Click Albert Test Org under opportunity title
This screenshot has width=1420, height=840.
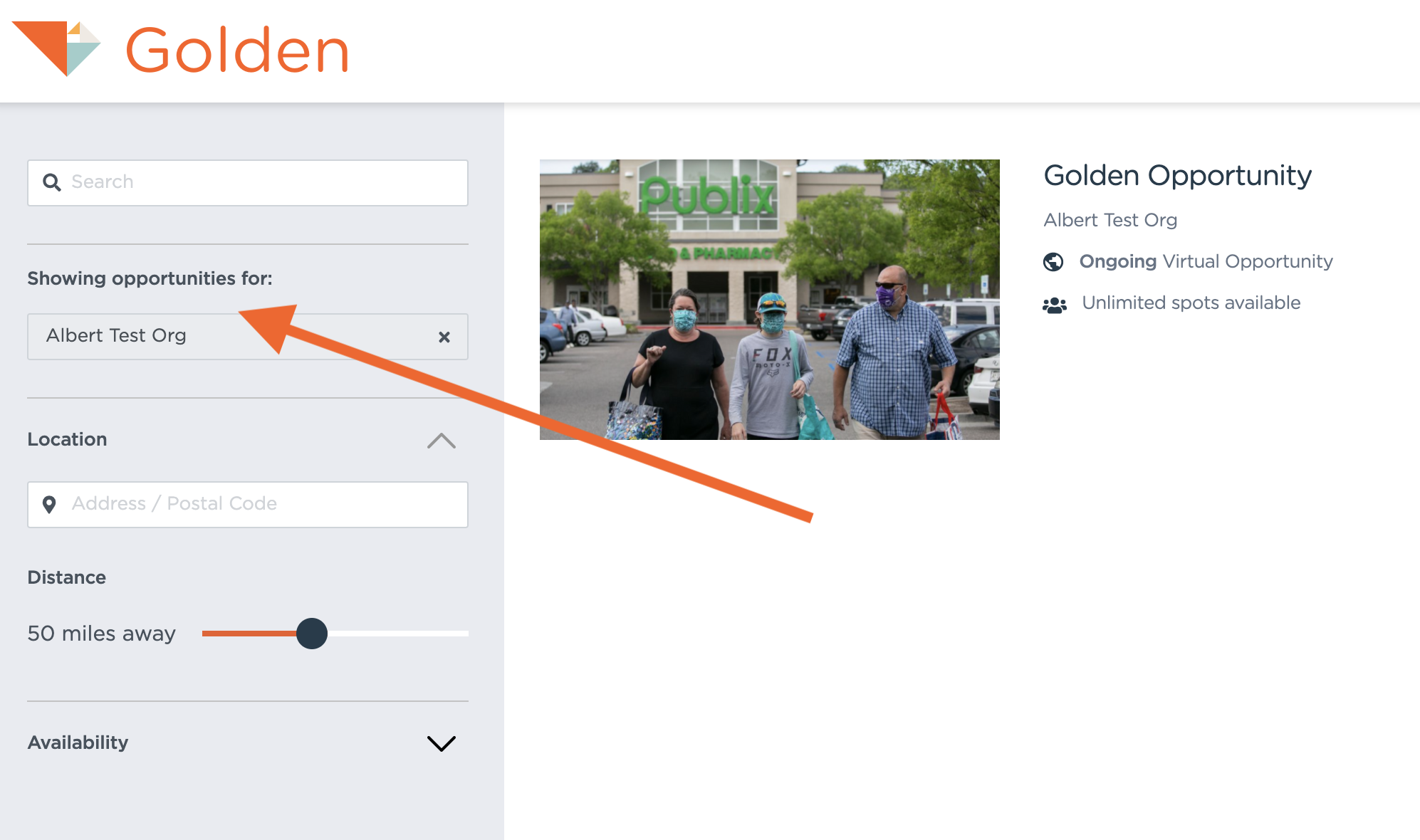click(x=1110, y=220)
